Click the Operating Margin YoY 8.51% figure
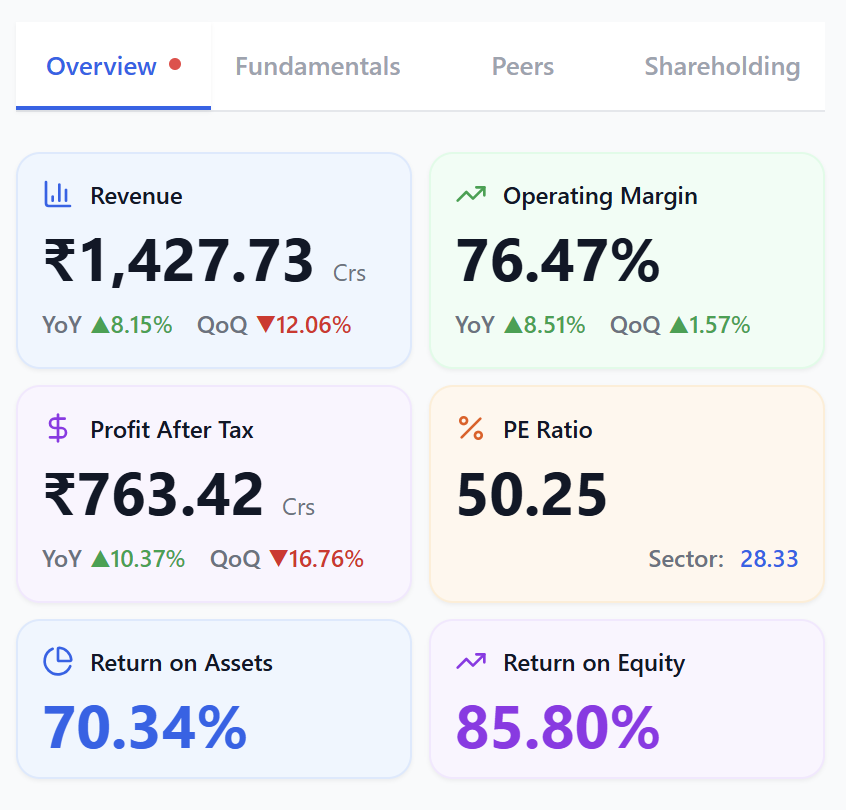The image size is (846, 810). point(554,325)
